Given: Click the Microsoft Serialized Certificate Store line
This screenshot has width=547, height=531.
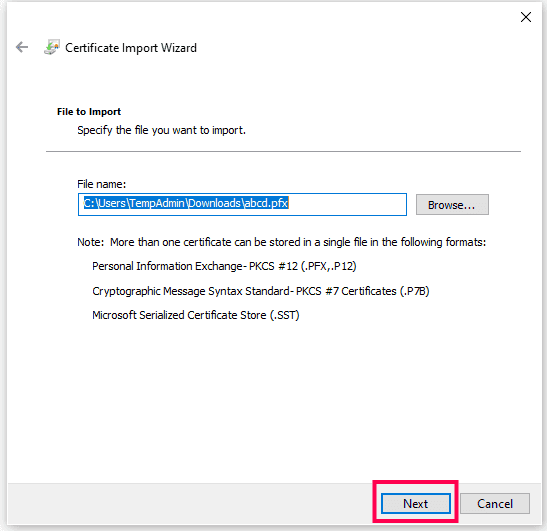Looking at the screenshot, I should pos(196,315).
